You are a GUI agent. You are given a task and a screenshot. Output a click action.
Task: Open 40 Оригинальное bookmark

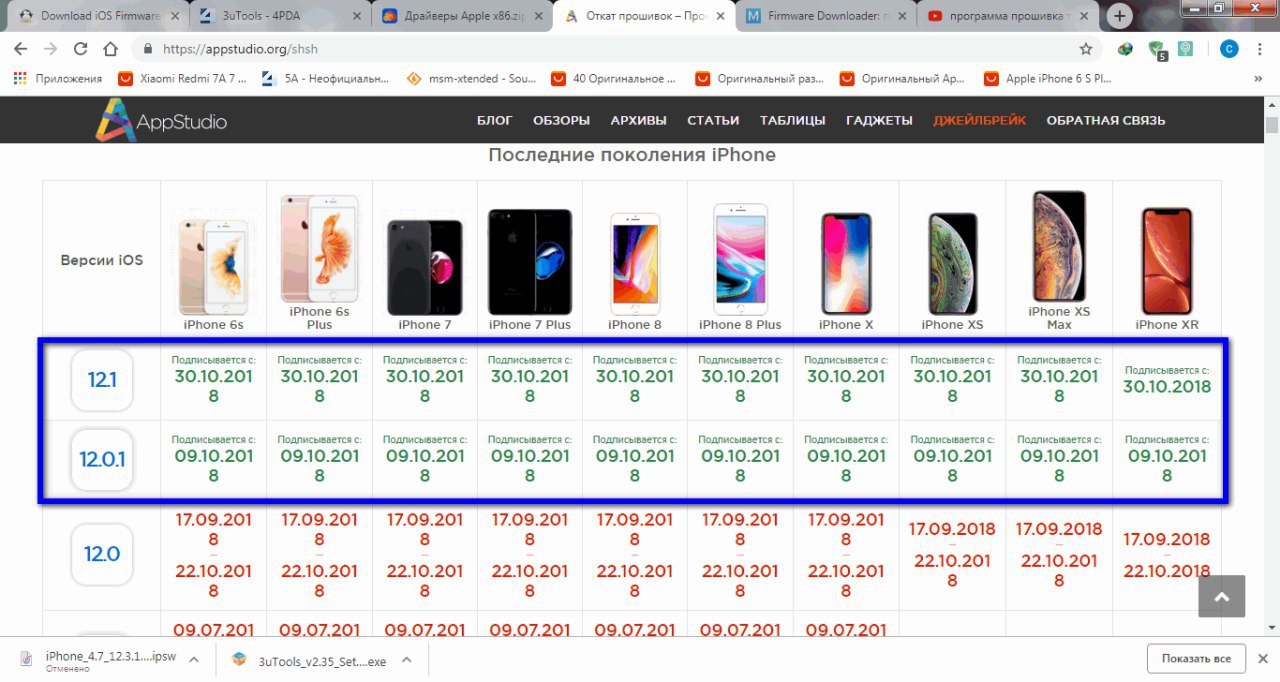(614, 78)
